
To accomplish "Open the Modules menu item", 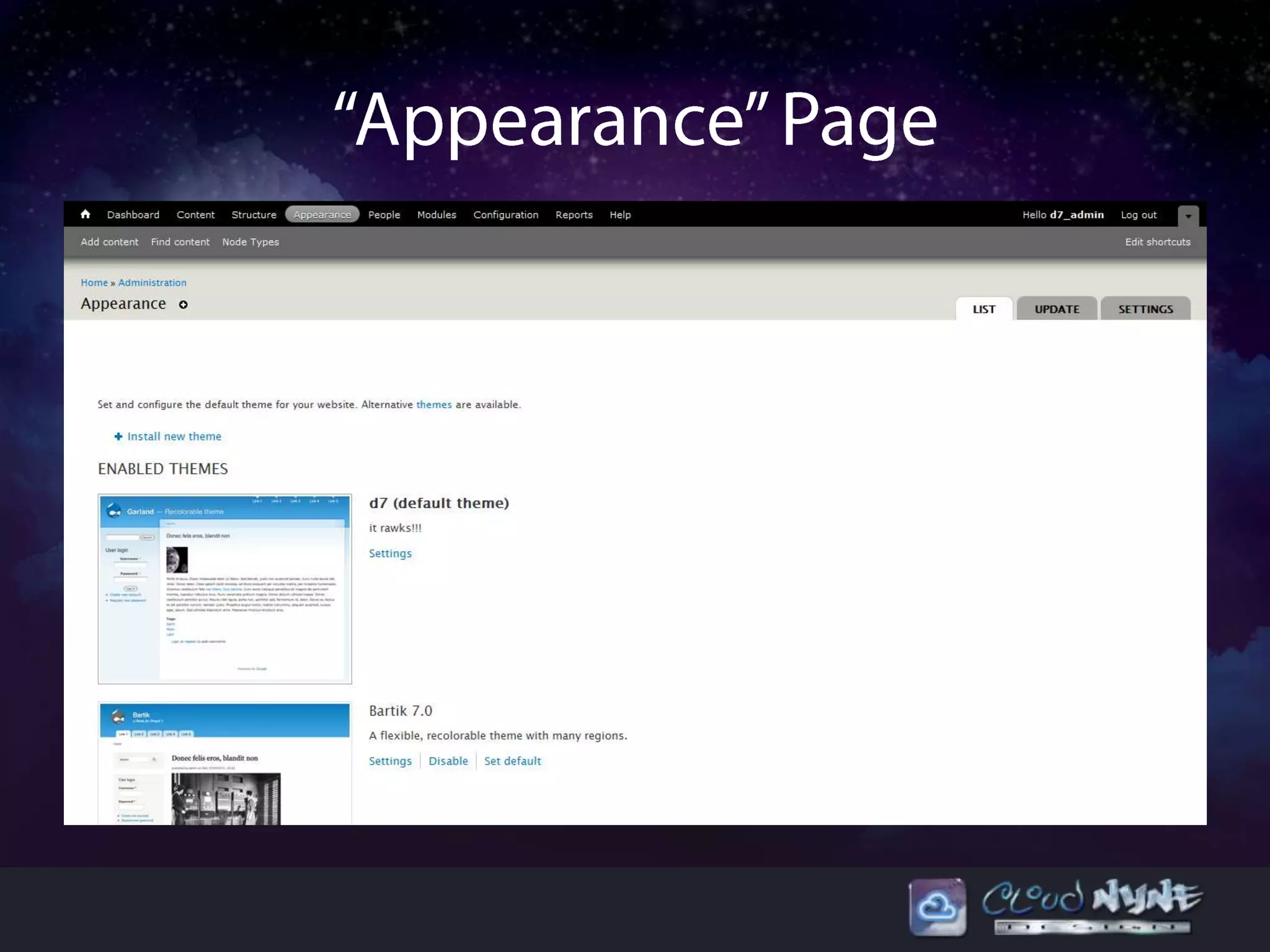I will [436, 214].
